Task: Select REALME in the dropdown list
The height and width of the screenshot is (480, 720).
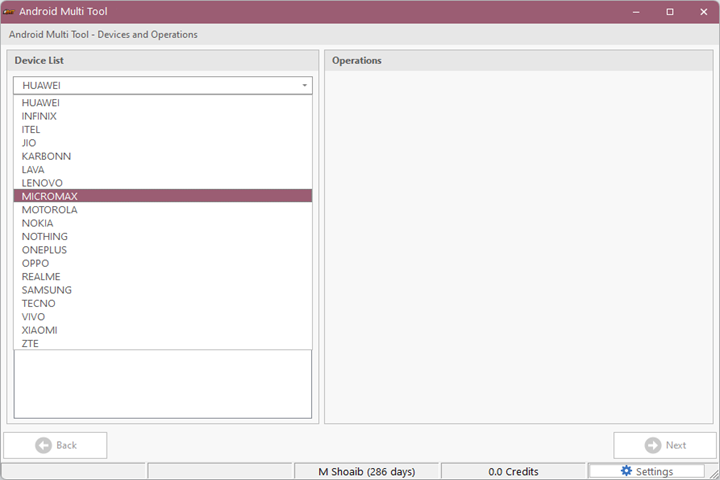Action: click(41, 277)
